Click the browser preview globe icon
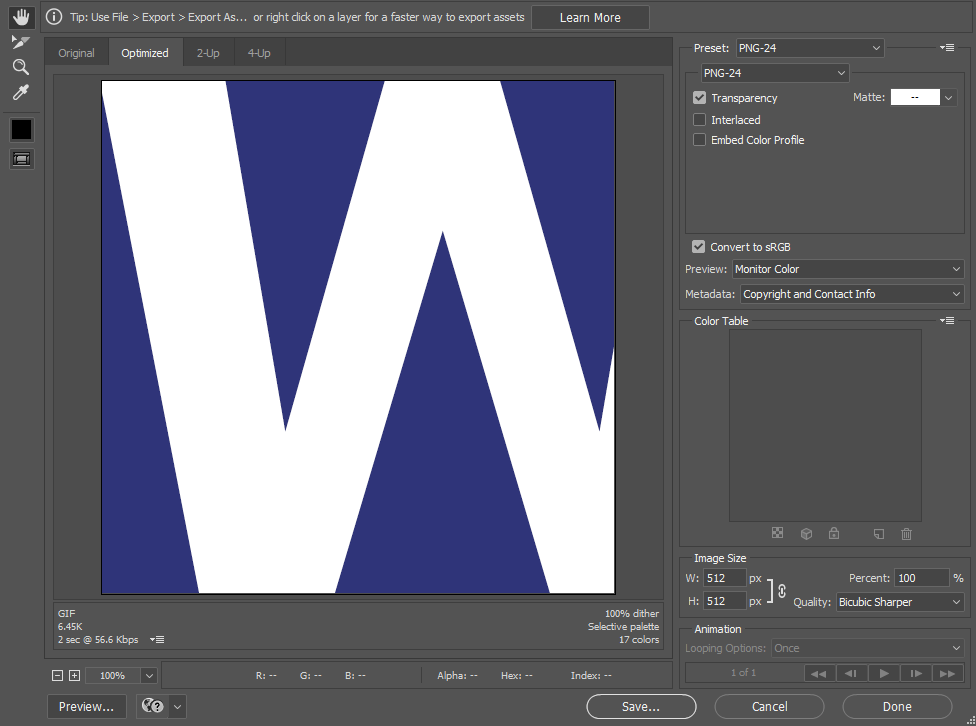The height and width of the screenshot is (726, 976). click(x=152, y=706)
